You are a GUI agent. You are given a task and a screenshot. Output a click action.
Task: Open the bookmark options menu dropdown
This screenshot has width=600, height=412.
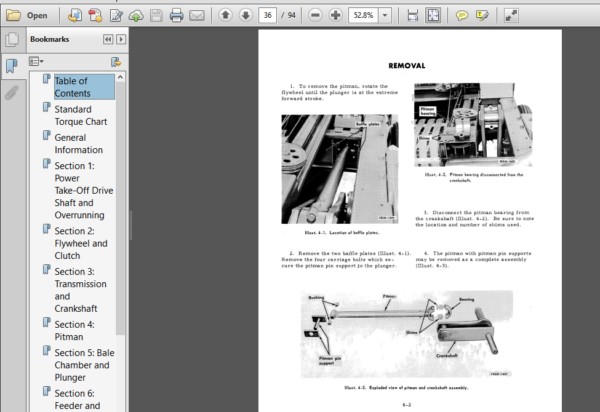point(36,62)
